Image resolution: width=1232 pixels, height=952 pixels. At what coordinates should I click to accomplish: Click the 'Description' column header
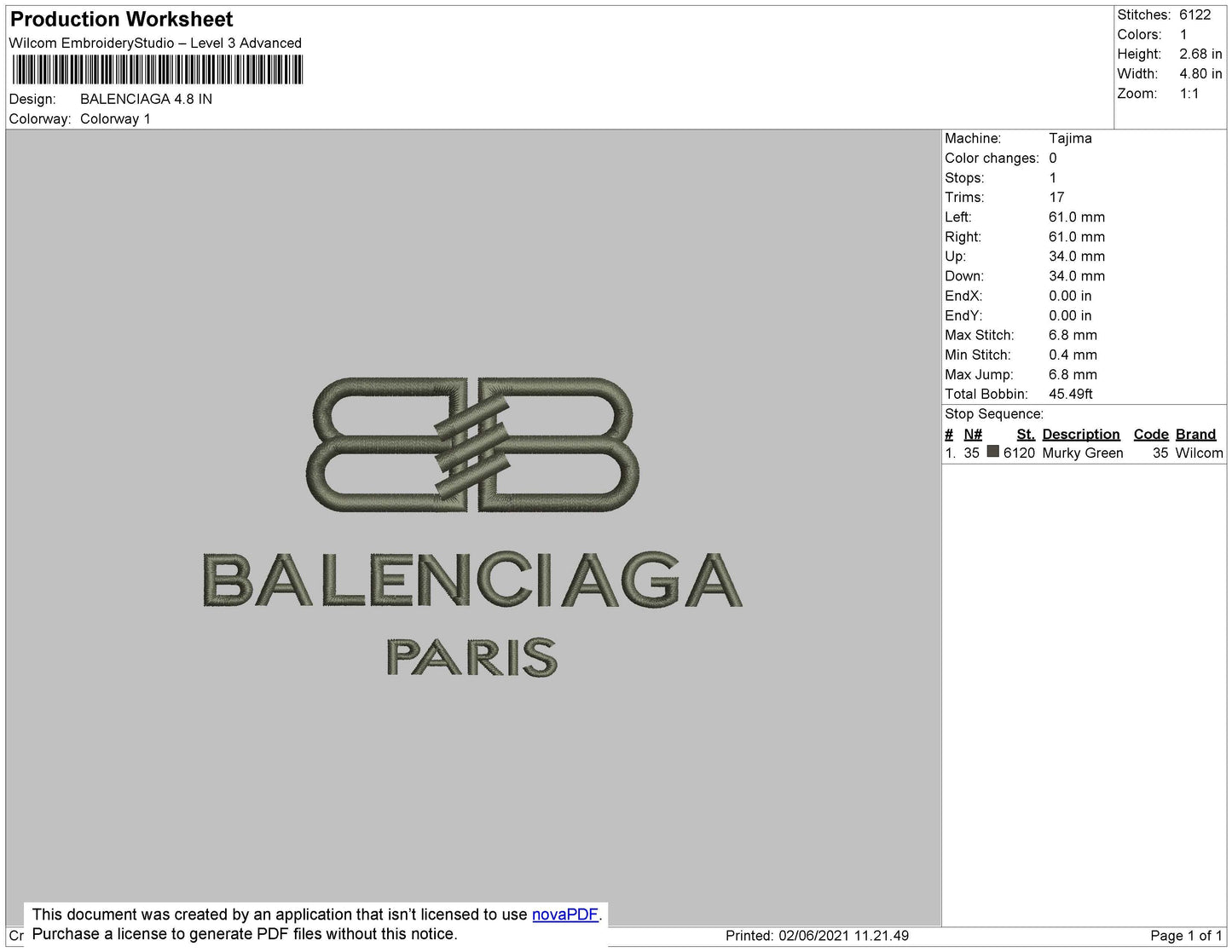tap(1081, 435)
